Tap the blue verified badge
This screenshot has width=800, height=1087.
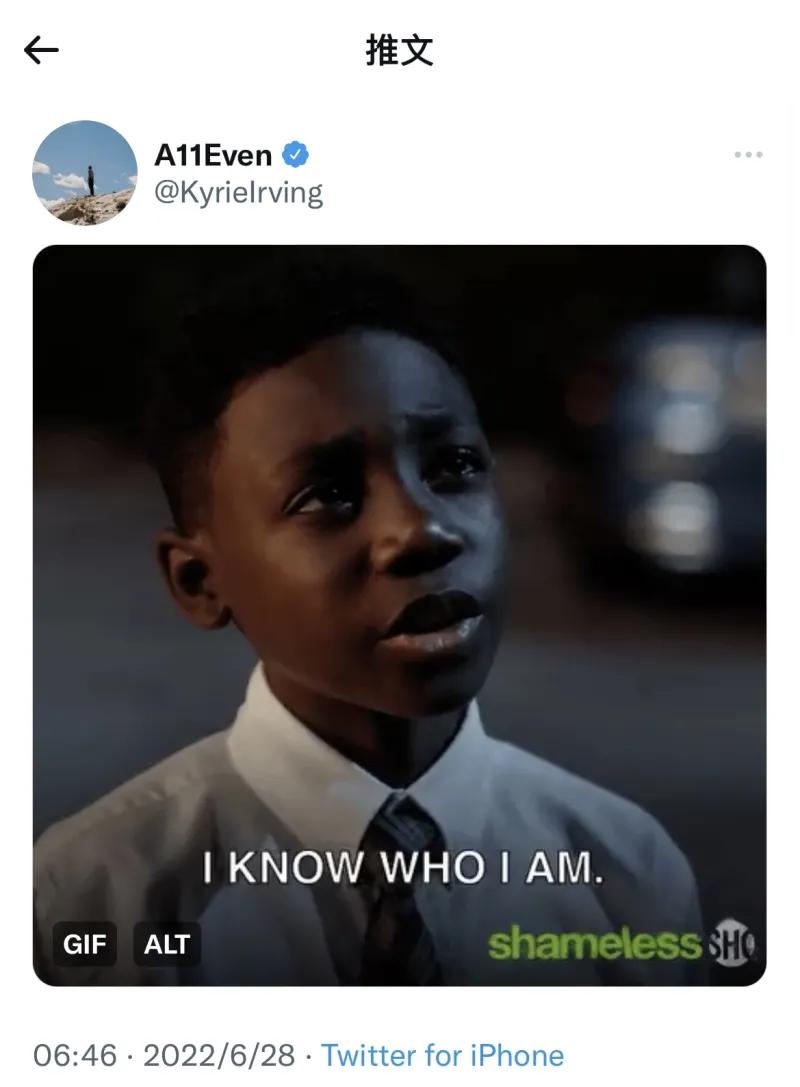(295, 155)
